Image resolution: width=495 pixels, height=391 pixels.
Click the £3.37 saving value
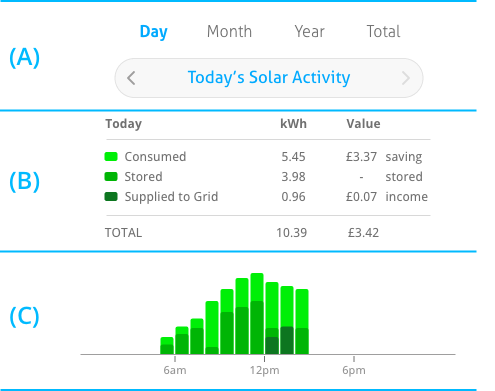[x=361, y=157]
